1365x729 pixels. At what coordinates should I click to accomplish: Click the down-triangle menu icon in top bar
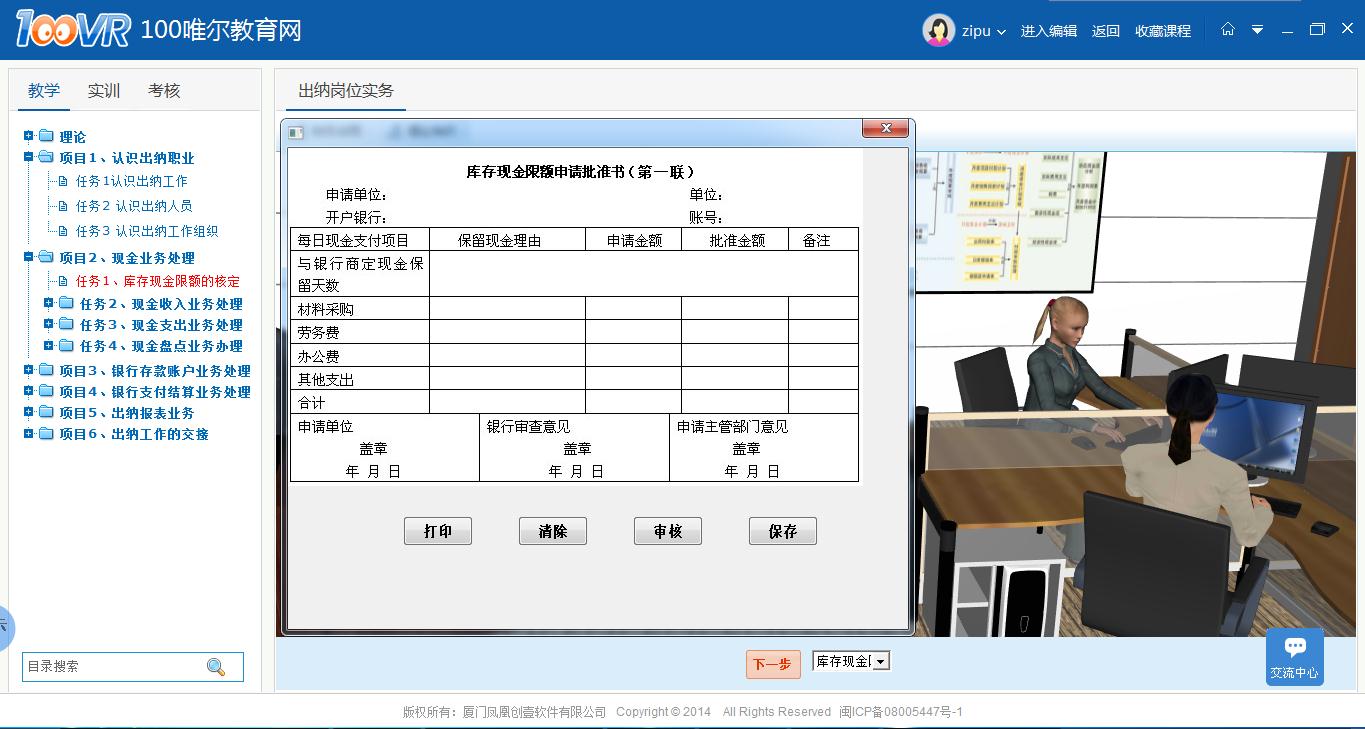point(1257,30)
